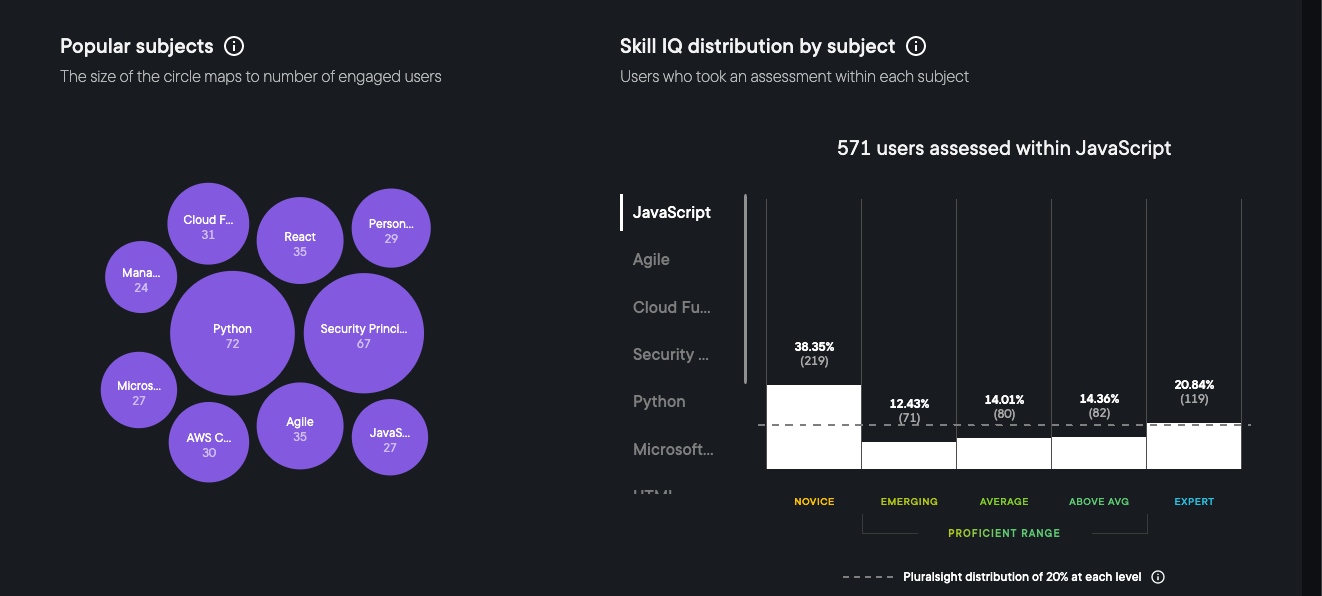Click the Python bubble with 72 users
This screenshot has height=596, width=1322.
[x=232, y=333]
